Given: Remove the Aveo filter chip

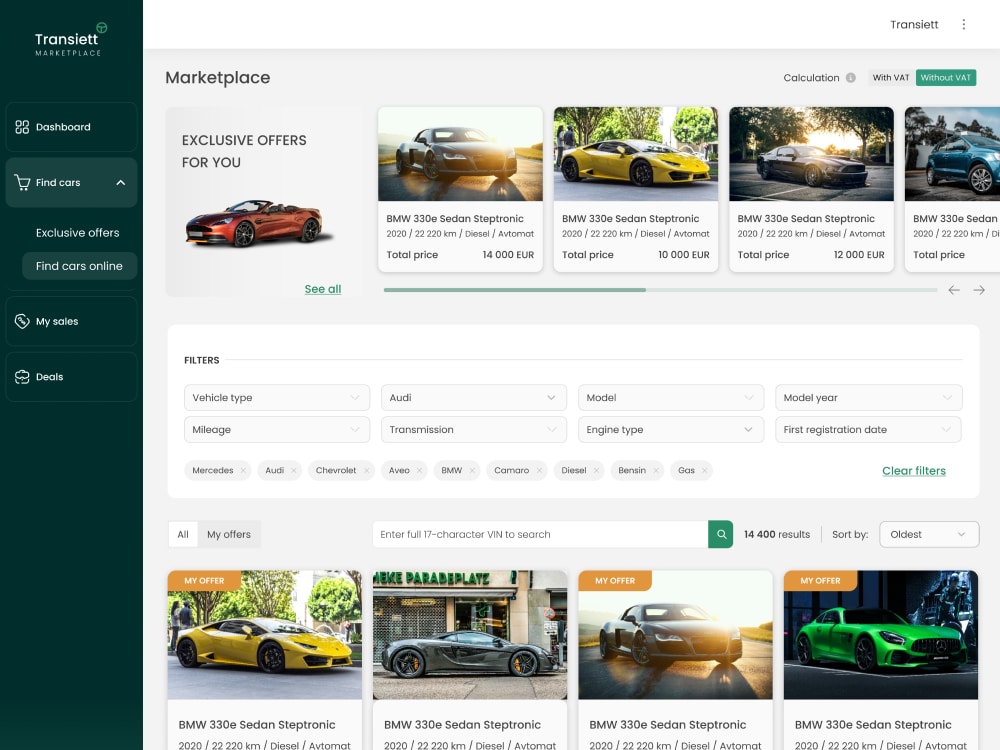Looking at the screenshot, I should (419, 471).
